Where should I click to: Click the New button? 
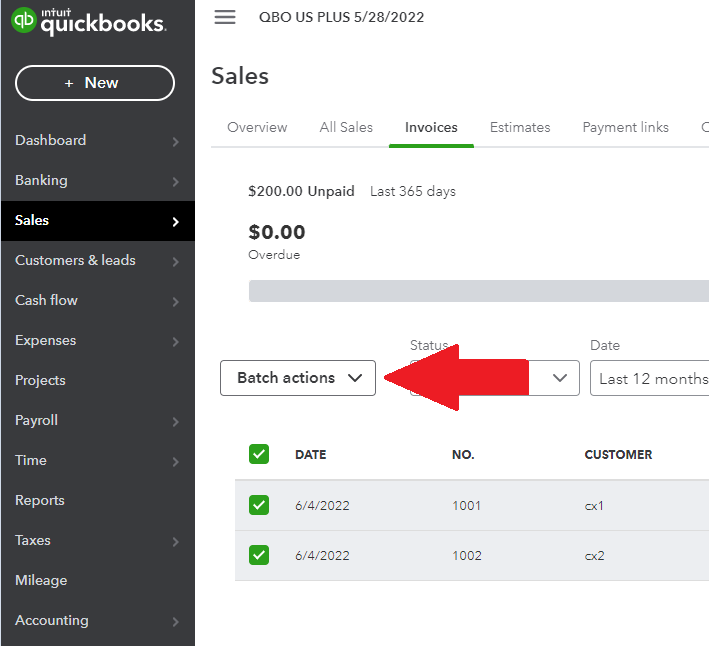pyautogui.click(x=95, y=83)
